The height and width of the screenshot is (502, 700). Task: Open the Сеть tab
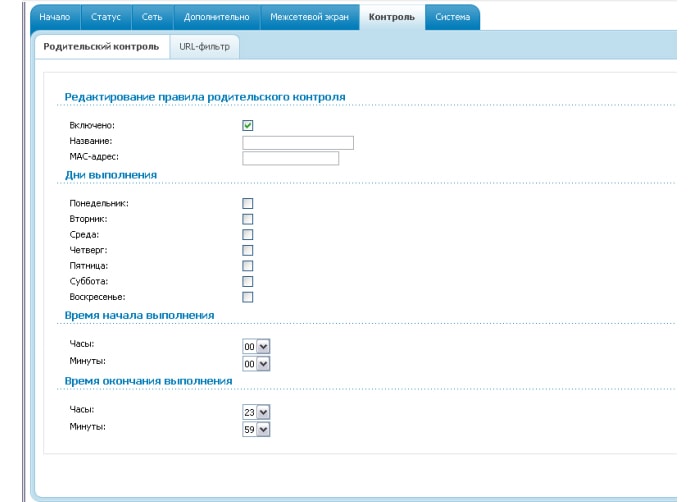(x=152, y=17)
